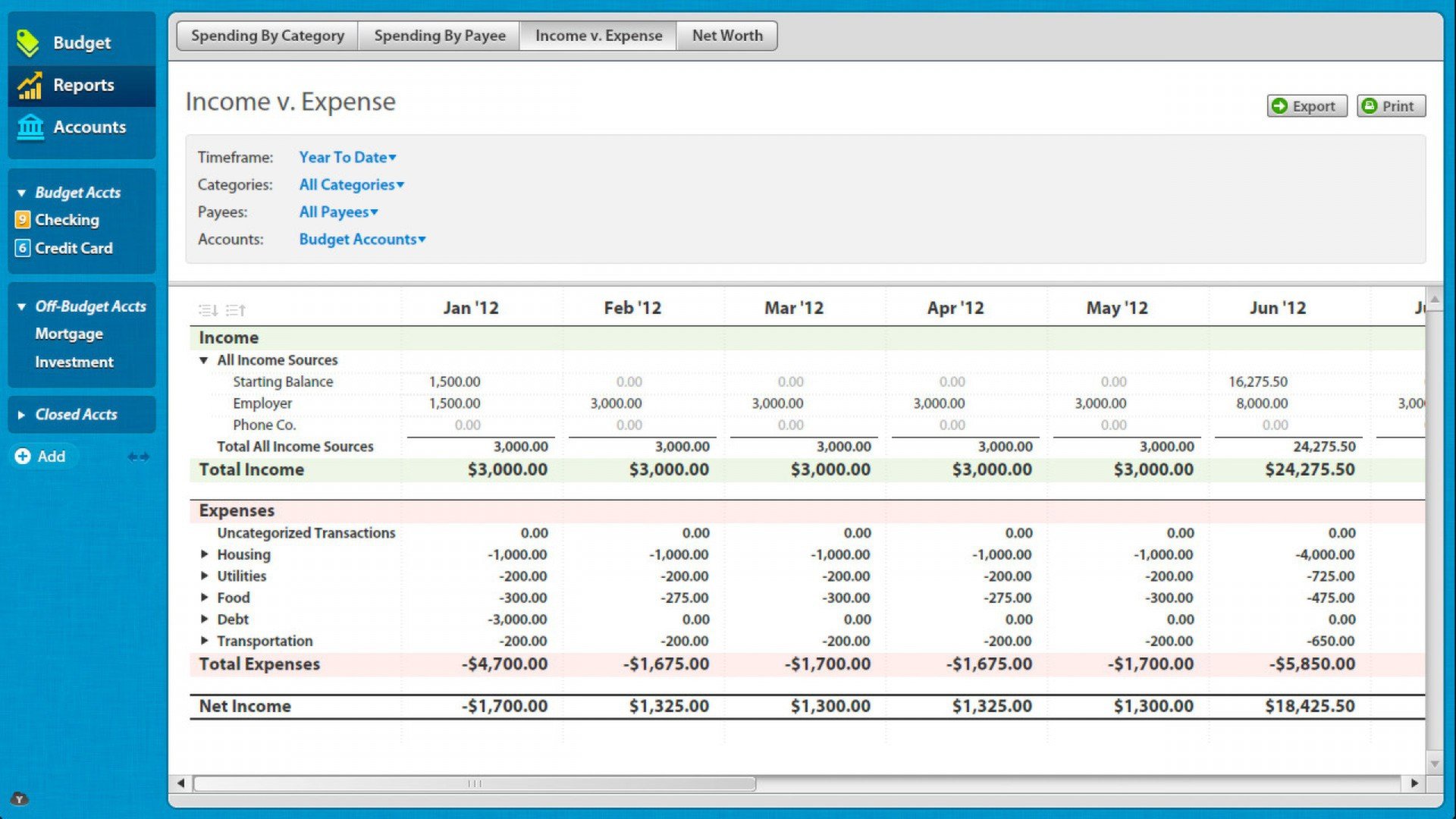Screen dimensions: 1456x819
Task: Expand the Housing expense category
Action: coord(204,555)
